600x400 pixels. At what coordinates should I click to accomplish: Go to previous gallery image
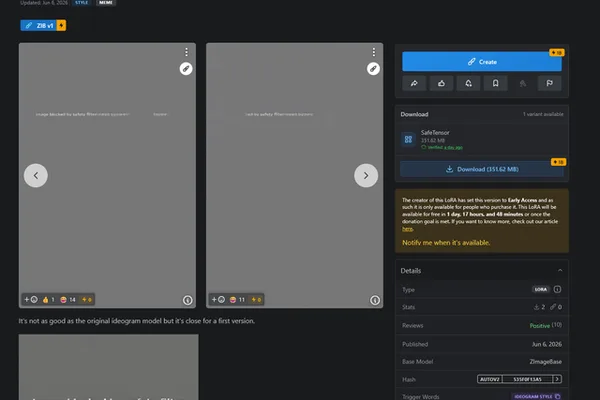[36, 176]
